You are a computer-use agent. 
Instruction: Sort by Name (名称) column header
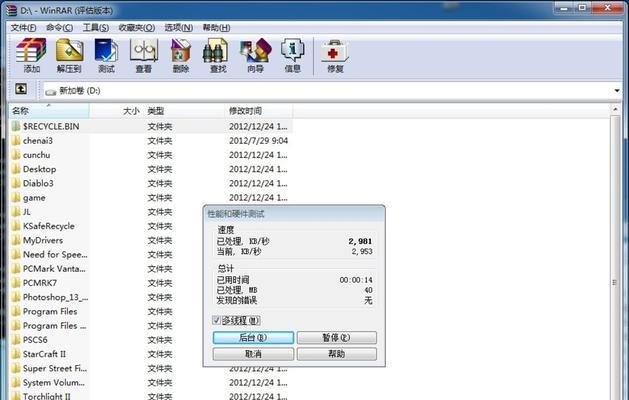[49, 111]
